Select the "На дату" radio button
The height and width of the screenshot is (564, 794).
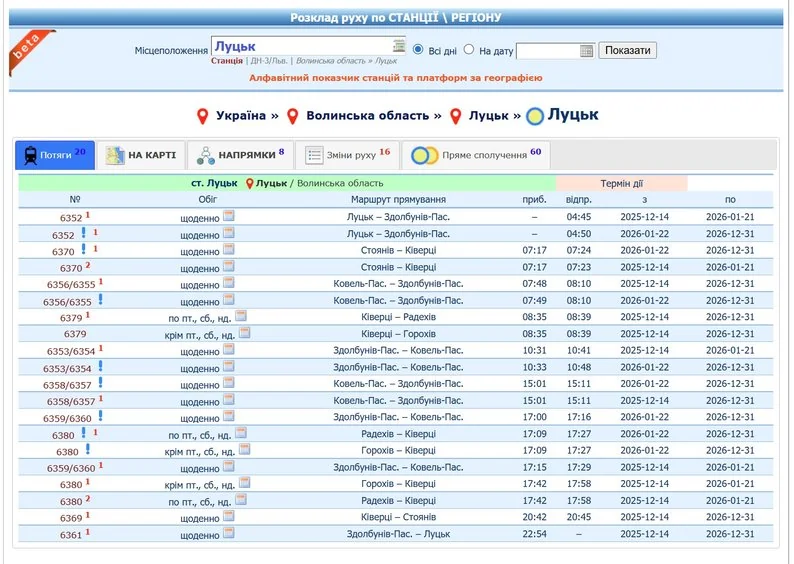pyautogui.click(x=469, y=50)
